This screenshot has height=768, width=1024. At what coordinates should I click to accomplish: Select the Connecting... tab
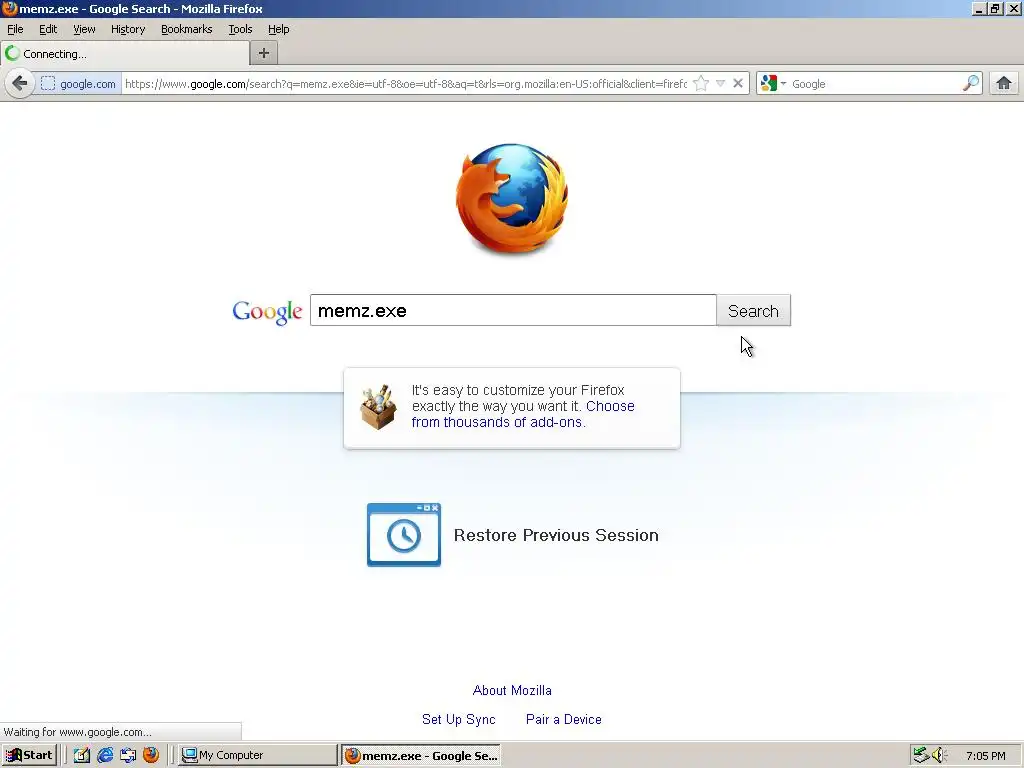point(125,54)
